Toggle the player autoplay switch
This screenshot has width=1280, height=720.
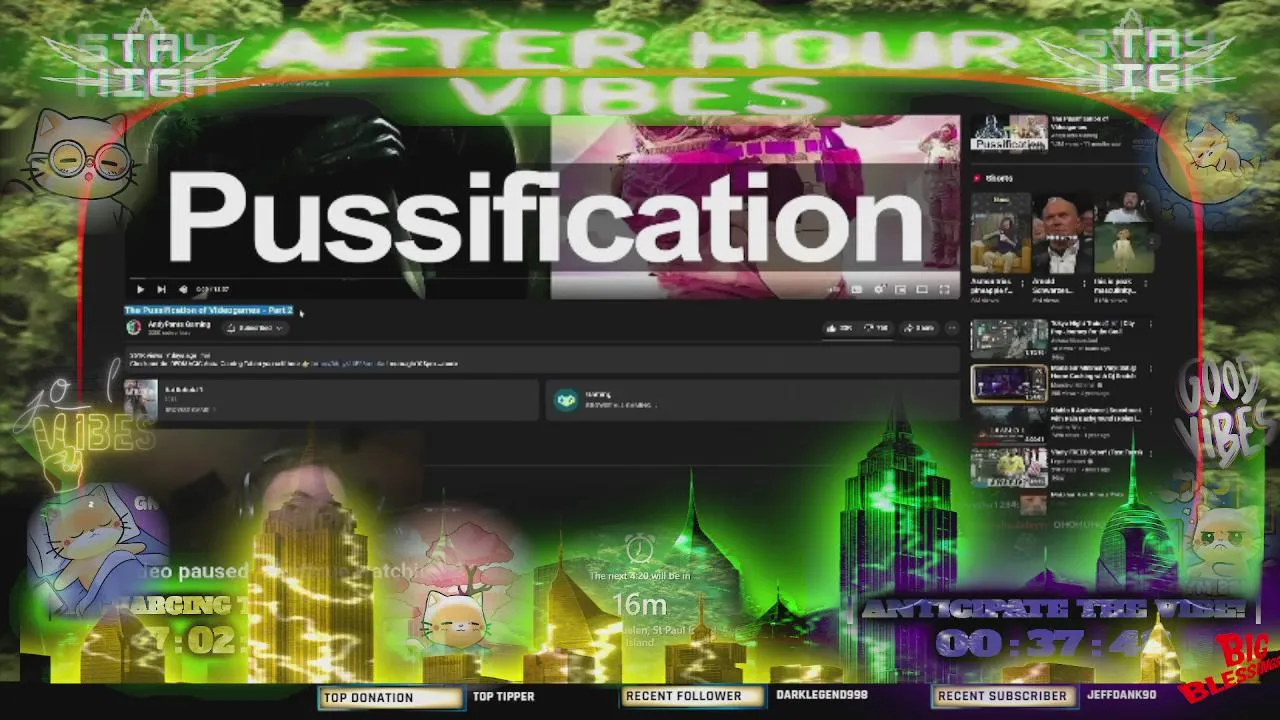coord(834,290)
